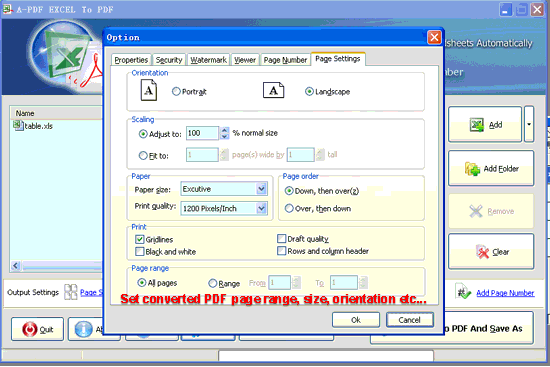Enable Draft quality checkbox
Screen dimensions: 550x367
(x=281, y=239)
